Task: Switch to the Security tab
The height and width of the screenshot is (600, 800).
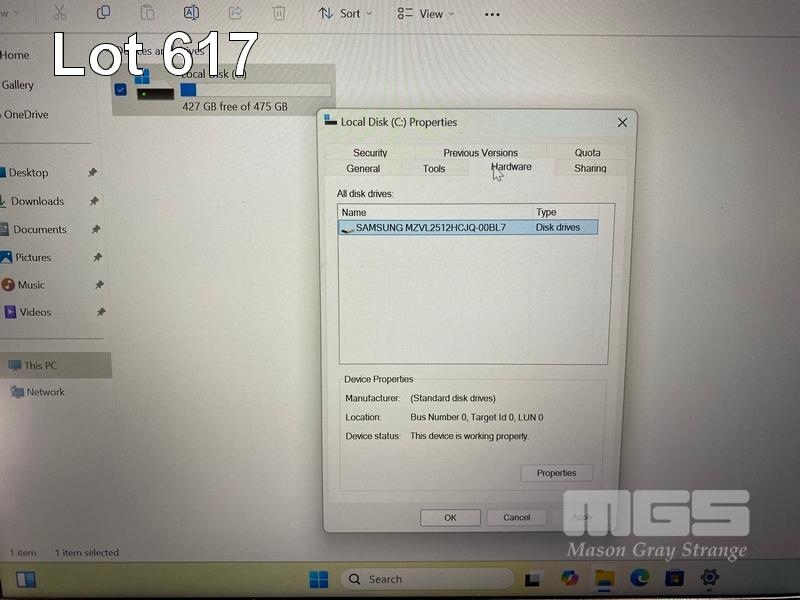Action: [x=370, y=153]
